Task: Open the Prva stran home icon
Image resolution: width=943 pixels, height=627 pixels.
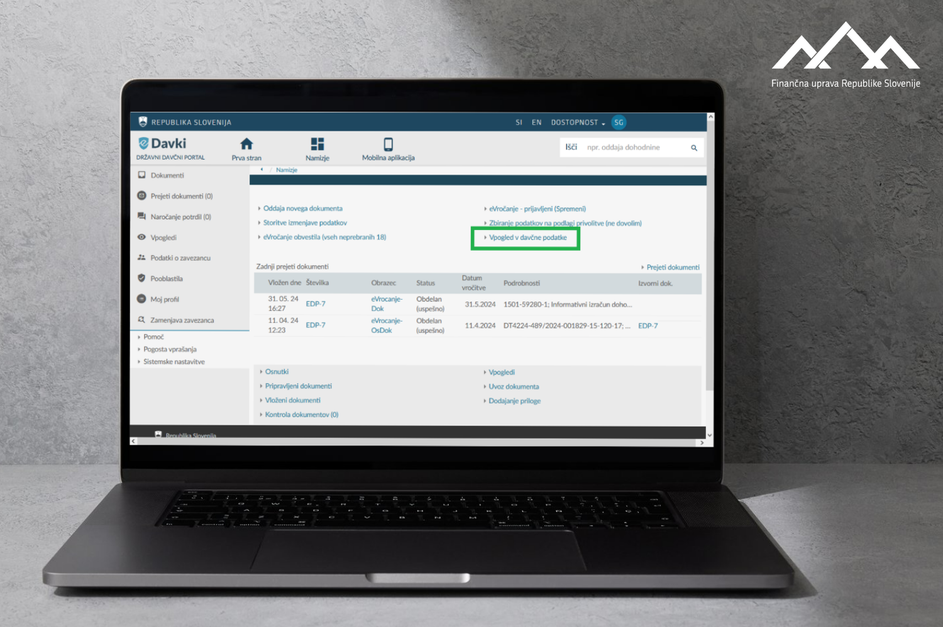Action: point(246,145)
